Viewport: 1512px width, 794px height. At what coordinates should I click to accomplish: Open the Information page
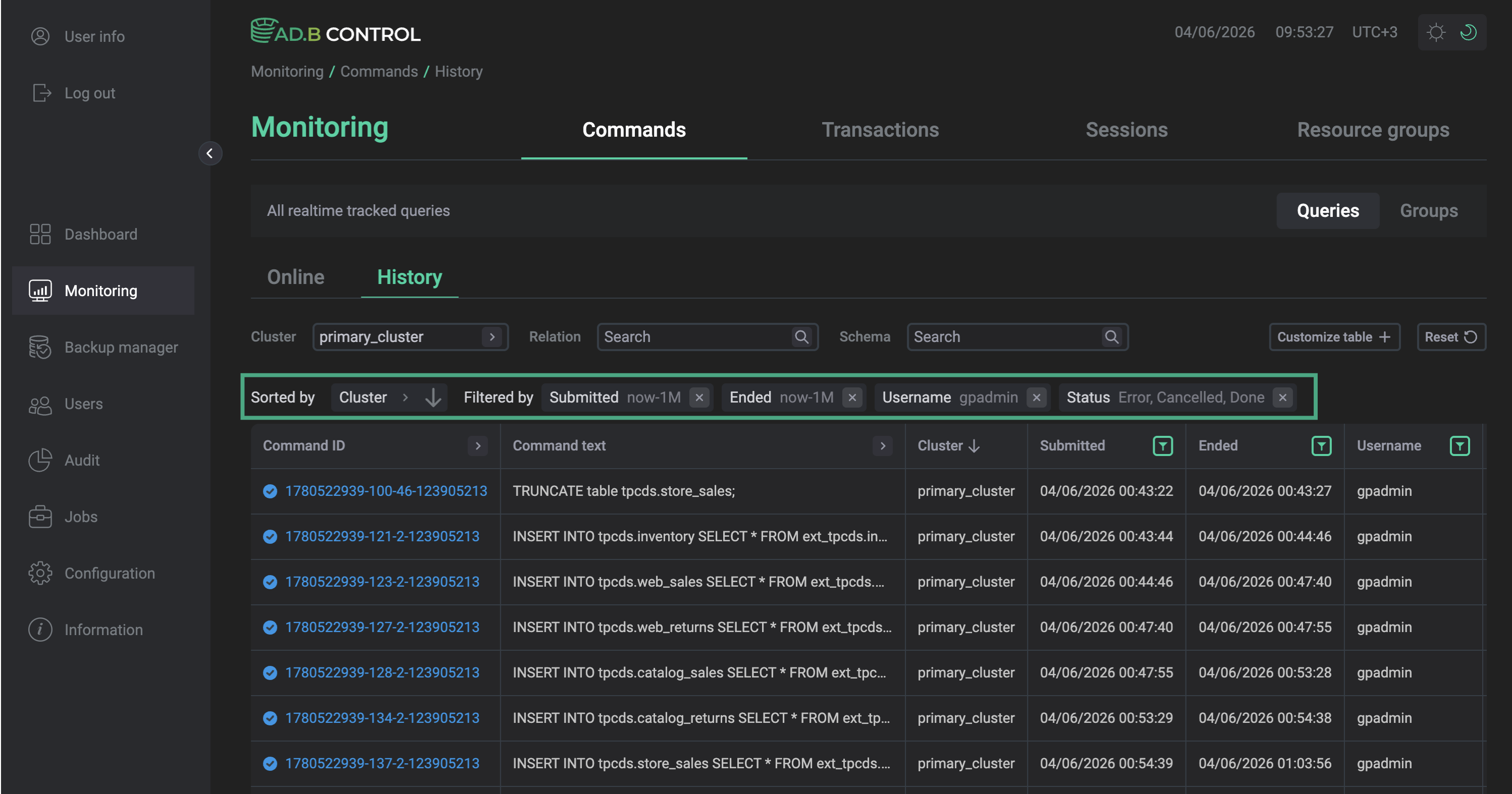tap(86, 630)
